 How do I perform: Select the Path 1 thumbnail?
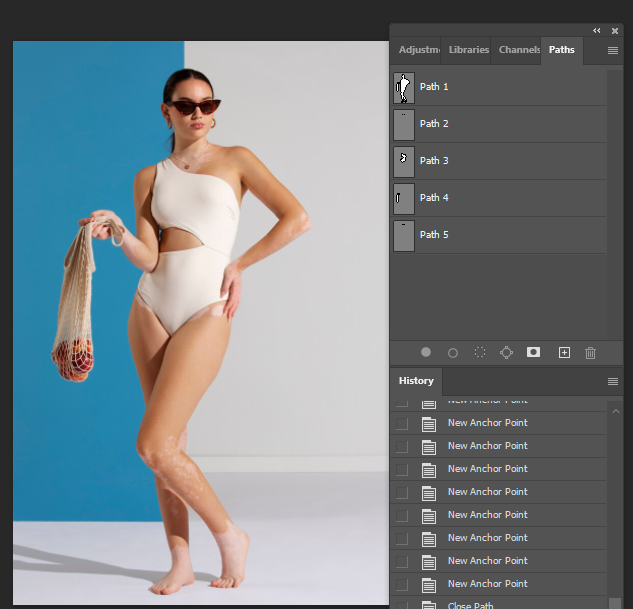(x=404, y=88)
